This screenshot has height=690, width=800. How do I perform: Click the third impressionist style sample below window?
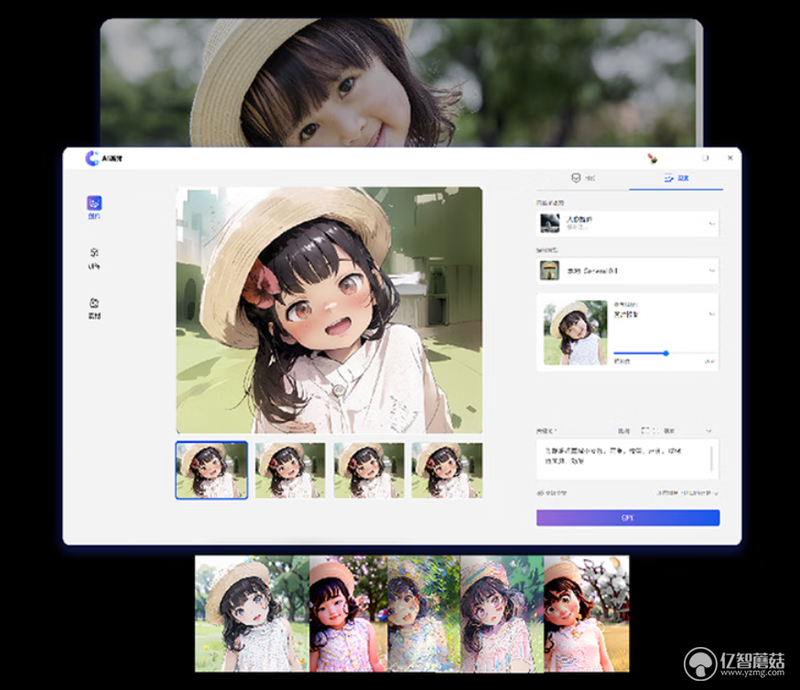pyautogui.click(x=424, y=614)
